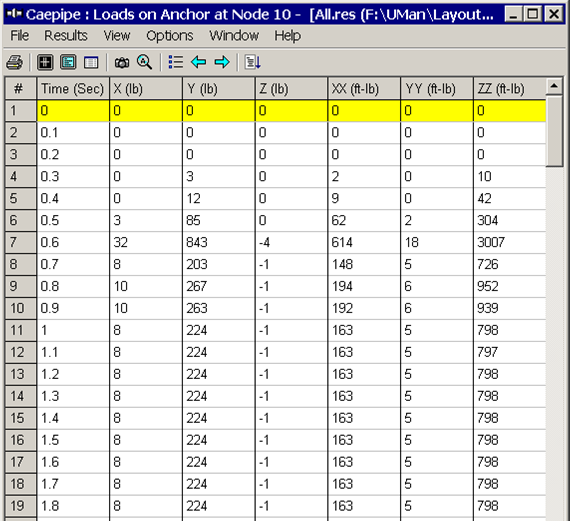Select the Zoom All magnifier icon
The width and height of the screenshot is (570, 521).
click(144, 62)
